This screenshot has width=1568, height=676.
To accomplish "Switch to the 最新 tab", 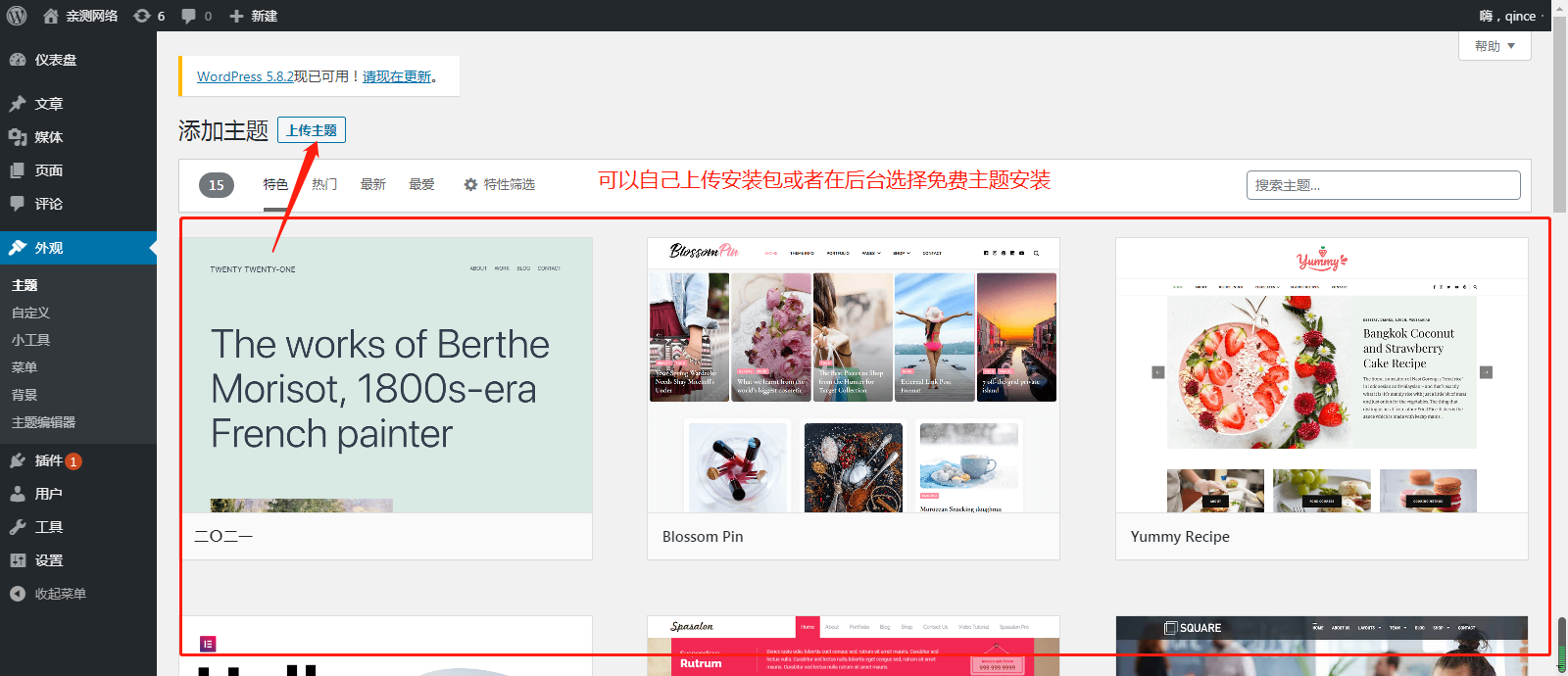I will click(x=373, y=184).
